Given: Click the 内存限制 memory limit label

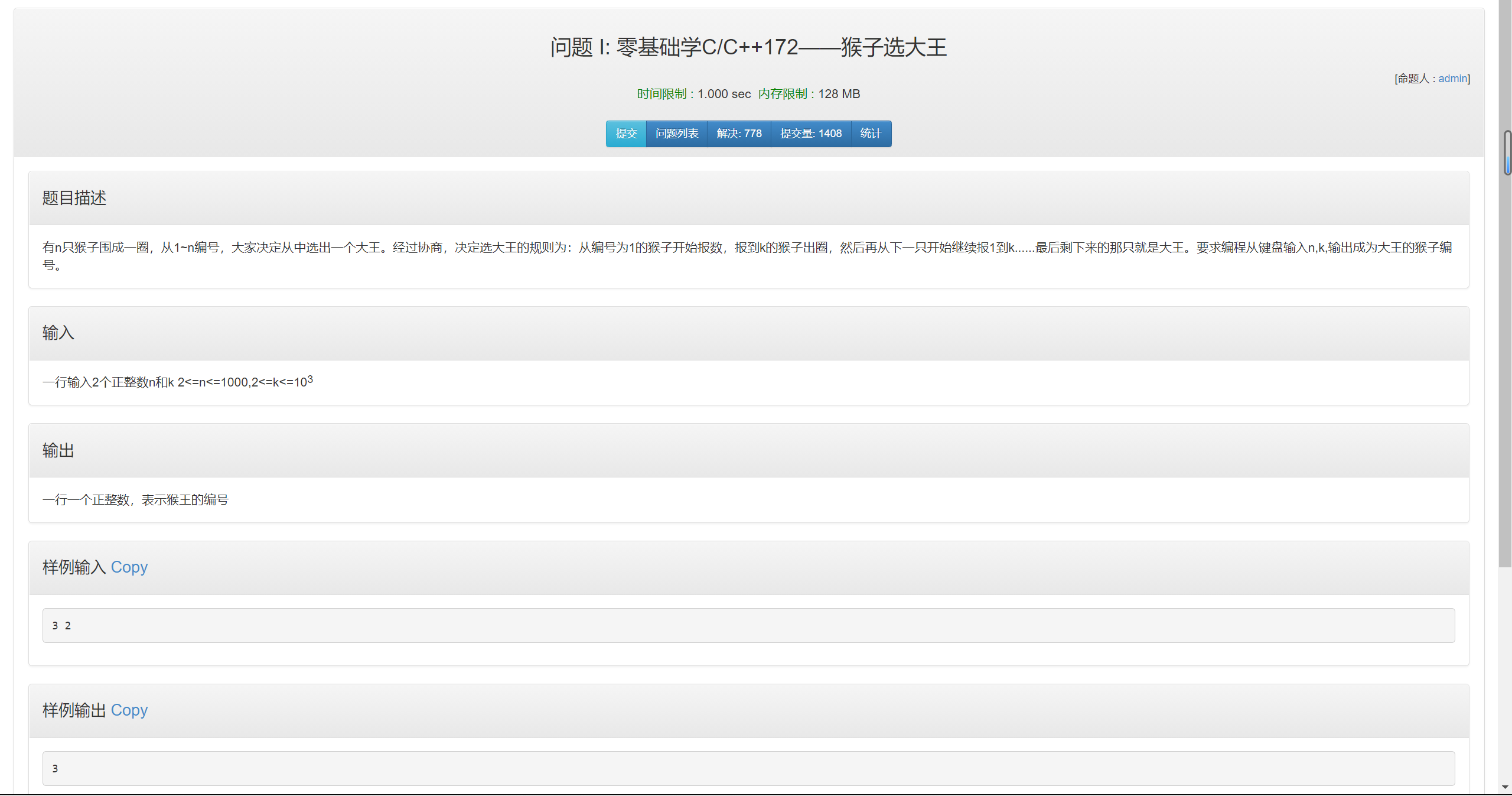Looking at the screenshot, I should click(x=783, y=94).
